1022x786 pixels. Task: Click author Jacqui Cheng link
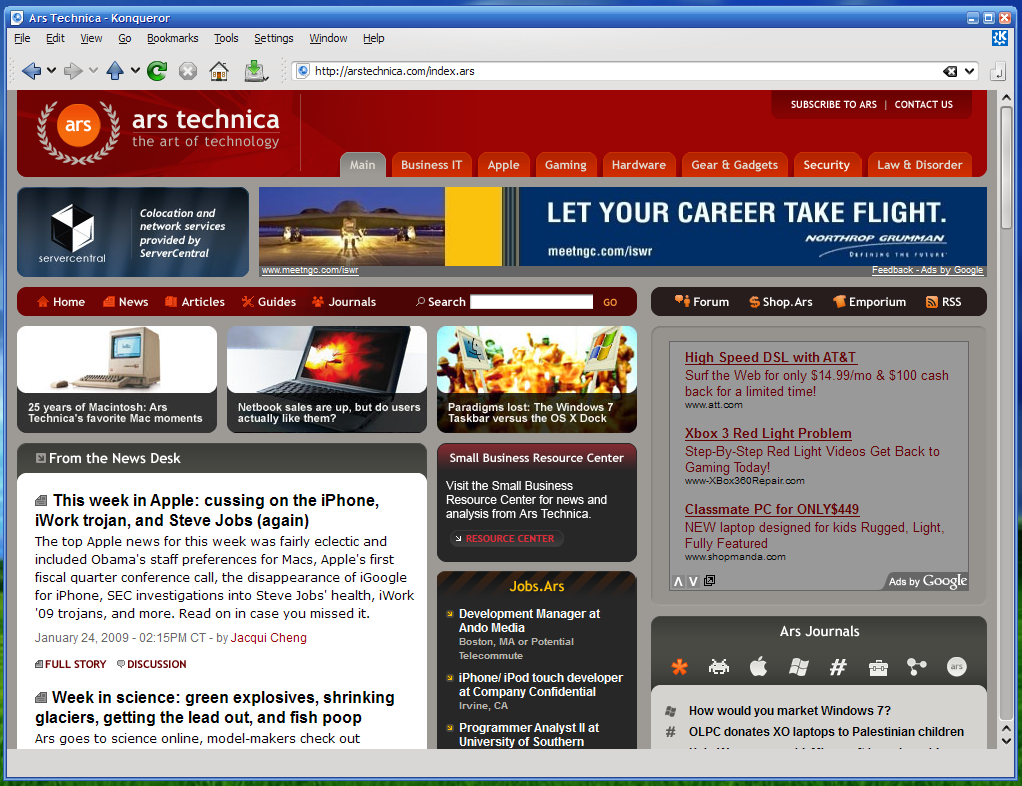[x=269, y=637]
